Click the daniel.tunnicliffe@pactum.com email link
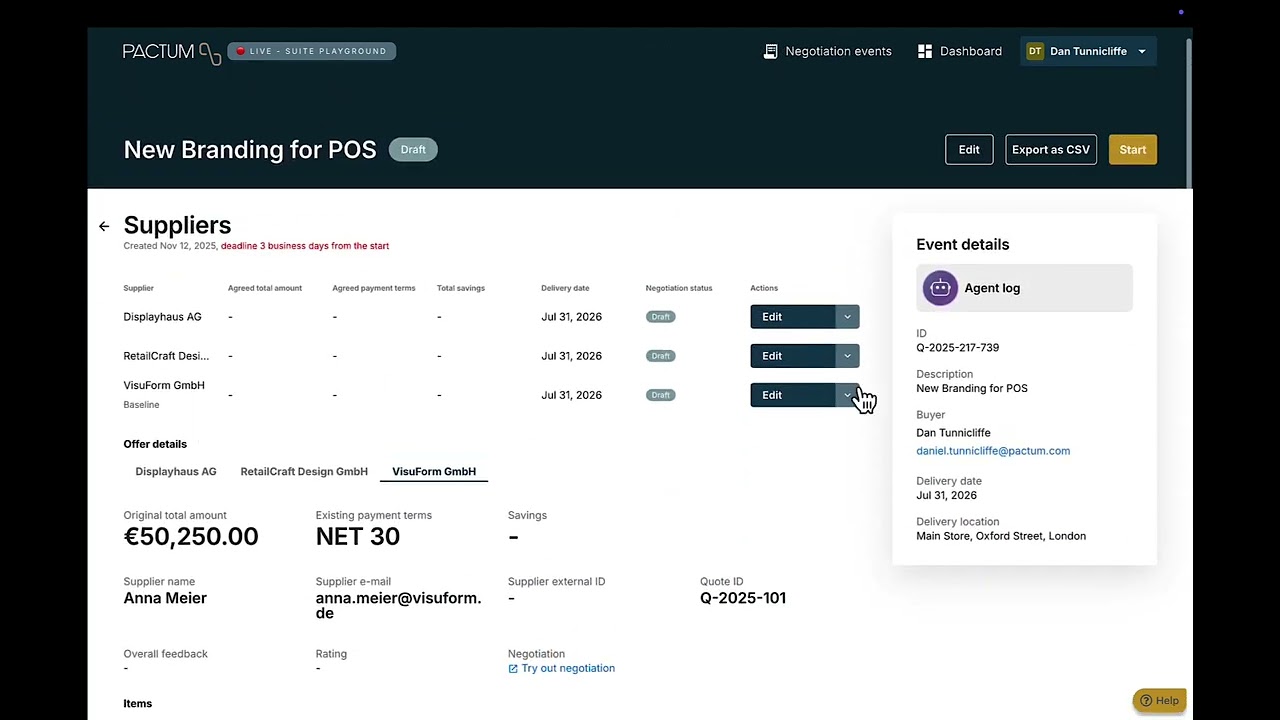The height and width of the screenshot is (720, 1280). click(x=993, y=451)
